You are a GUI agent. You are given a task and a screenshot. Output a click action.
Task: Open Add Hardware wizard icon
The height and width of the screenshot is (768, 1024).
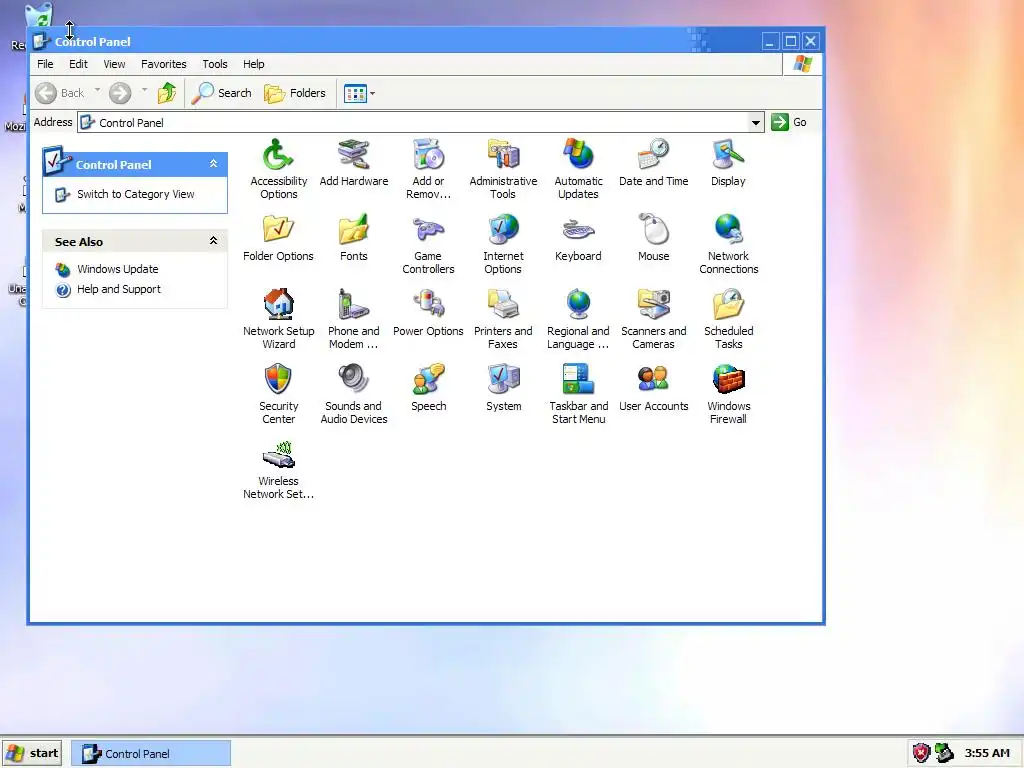tap(353, 163)
